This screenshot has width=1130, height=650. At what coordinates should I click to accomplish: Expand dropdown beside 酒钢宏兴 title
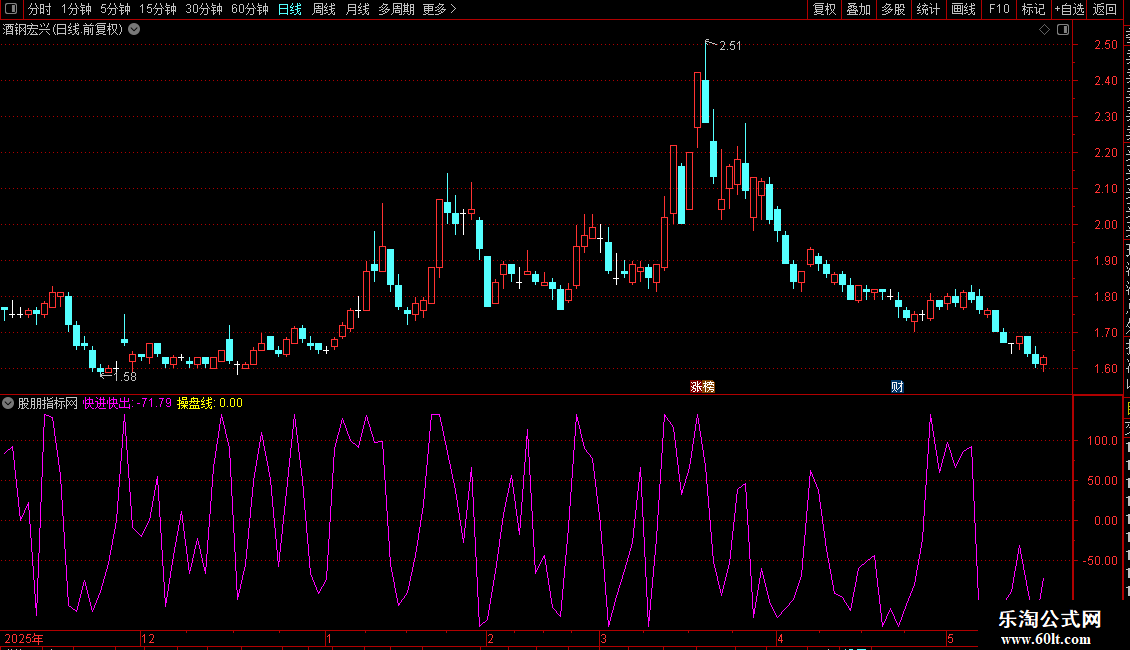134,29
